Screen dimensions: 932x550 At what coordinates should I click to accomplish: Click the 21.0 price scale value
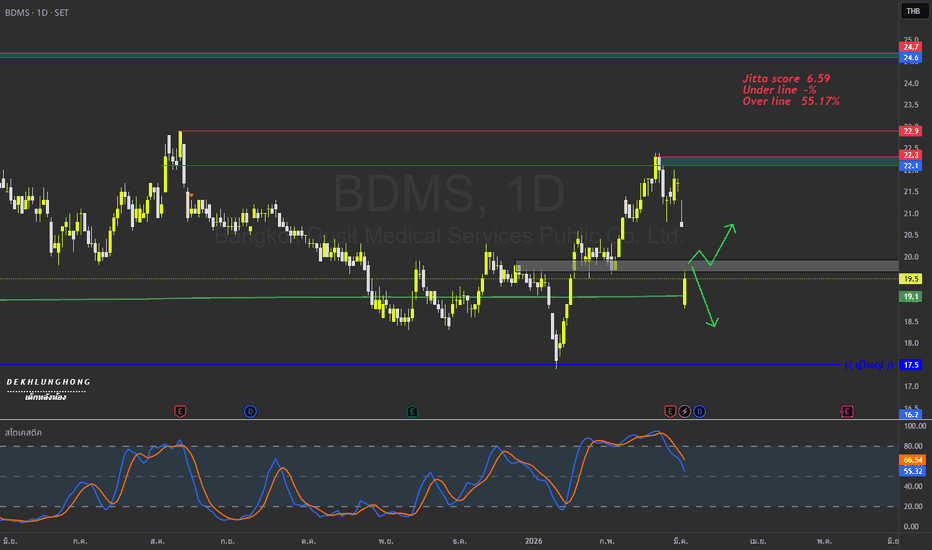tap(911, 213)
